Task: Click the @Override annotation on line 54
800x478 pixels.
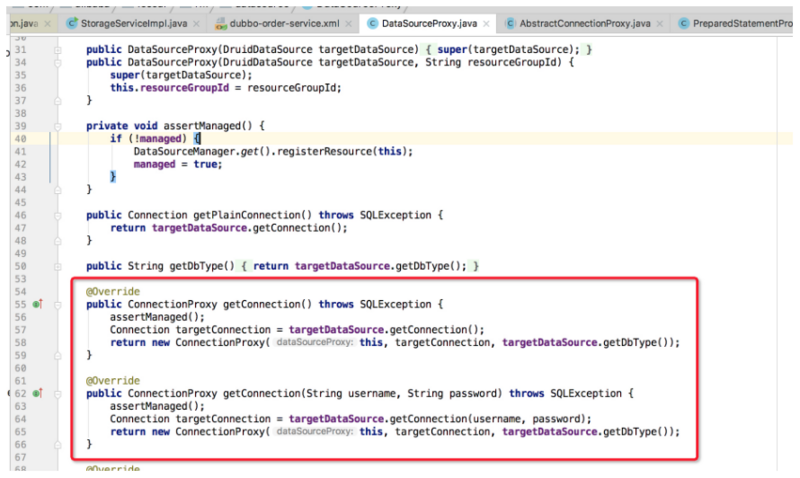Action: point(113,292)
